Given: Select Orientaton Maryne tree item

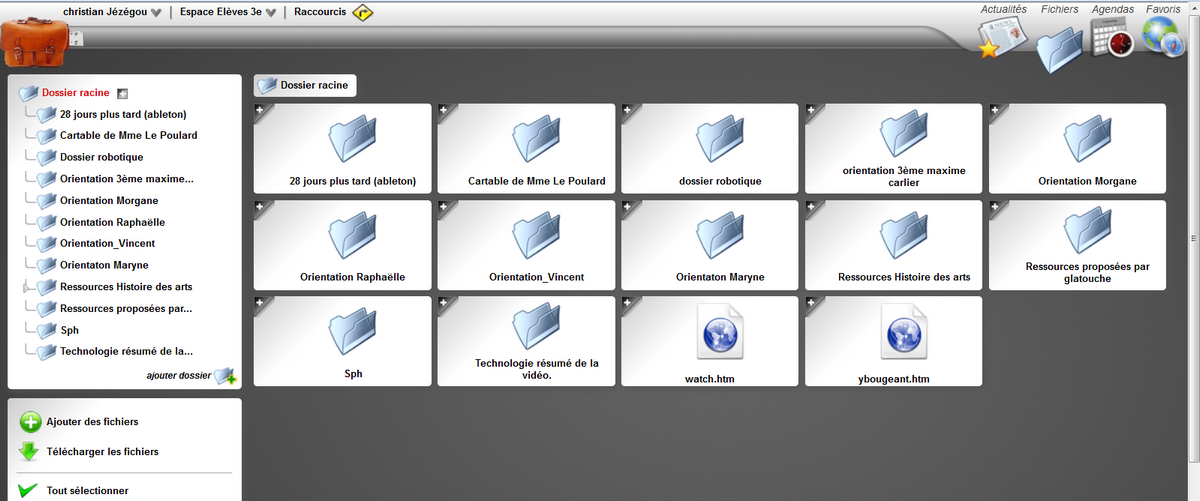Looking at the screenshot, I should coord(104,265).
